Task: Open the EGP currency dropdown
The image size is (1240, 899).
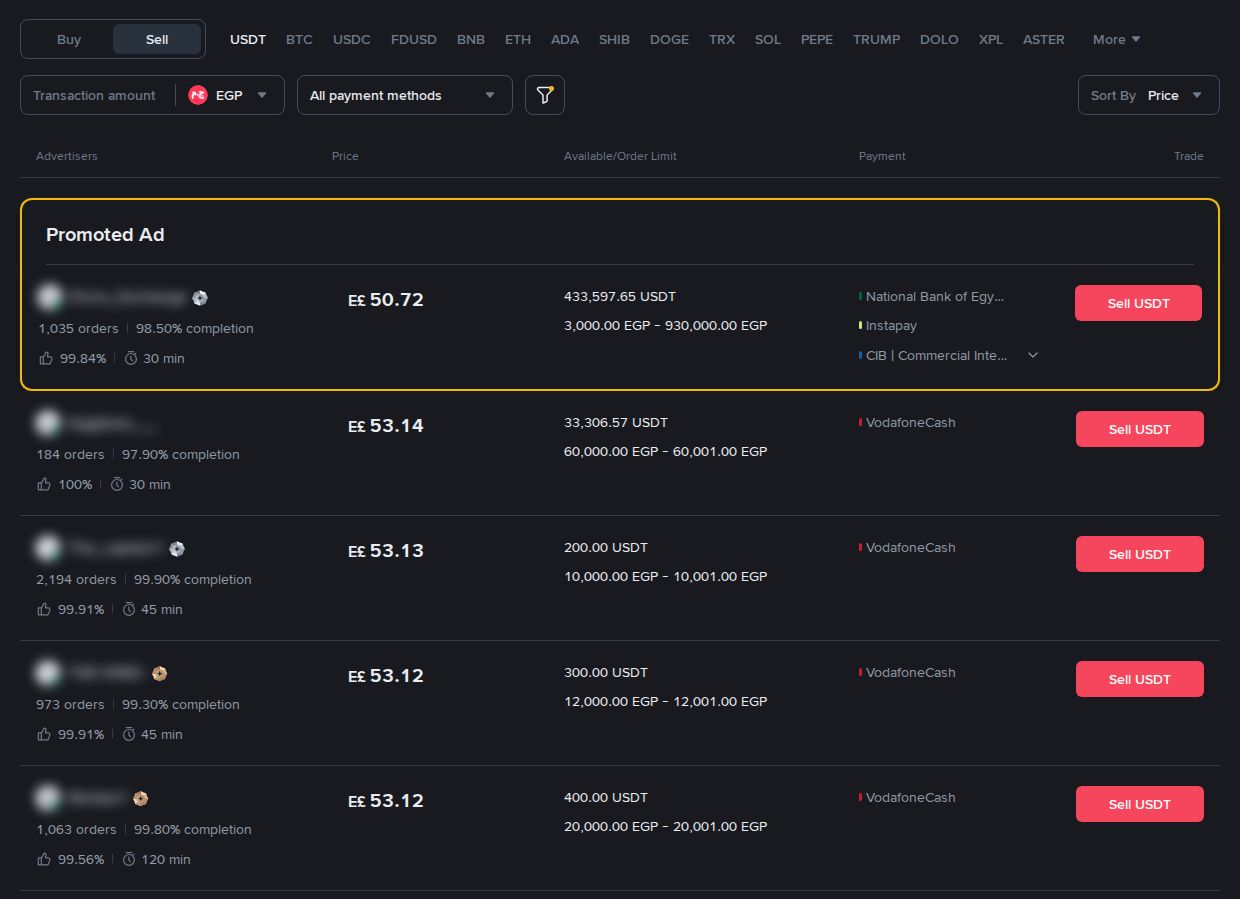Action: [x=229, y=95]
